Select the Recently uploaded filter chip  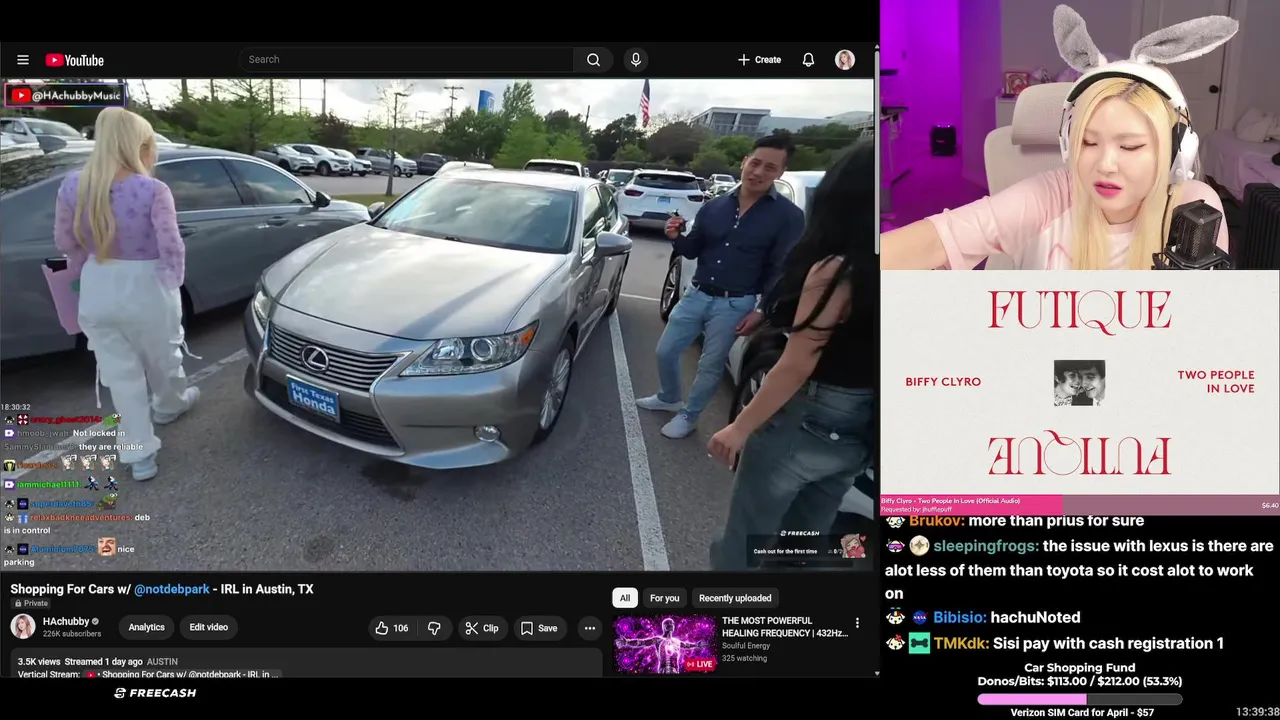click(735, 598)
